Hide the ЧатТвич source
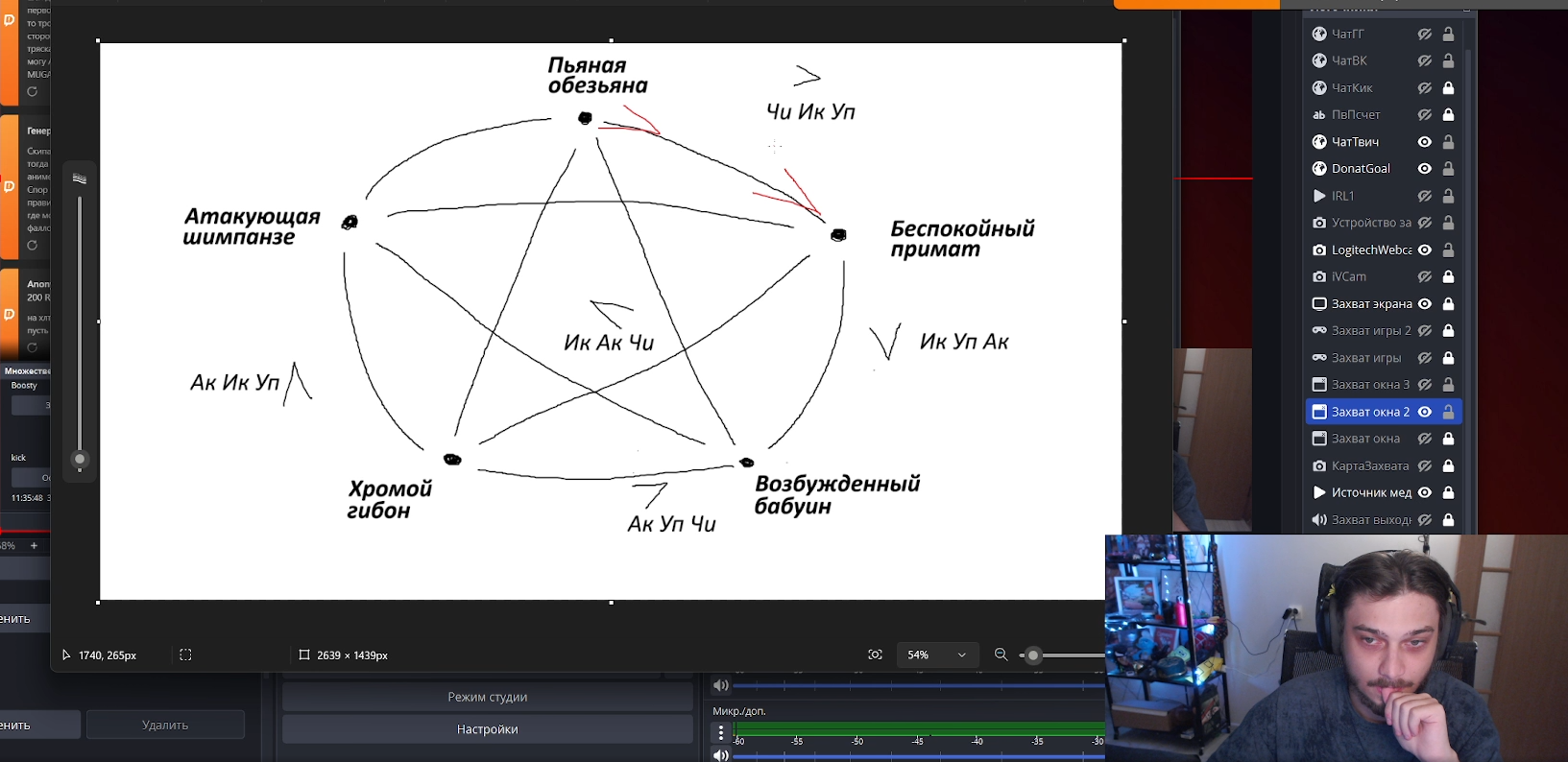The height and width of the screenshot is (762, 1568). [1425, 141]
